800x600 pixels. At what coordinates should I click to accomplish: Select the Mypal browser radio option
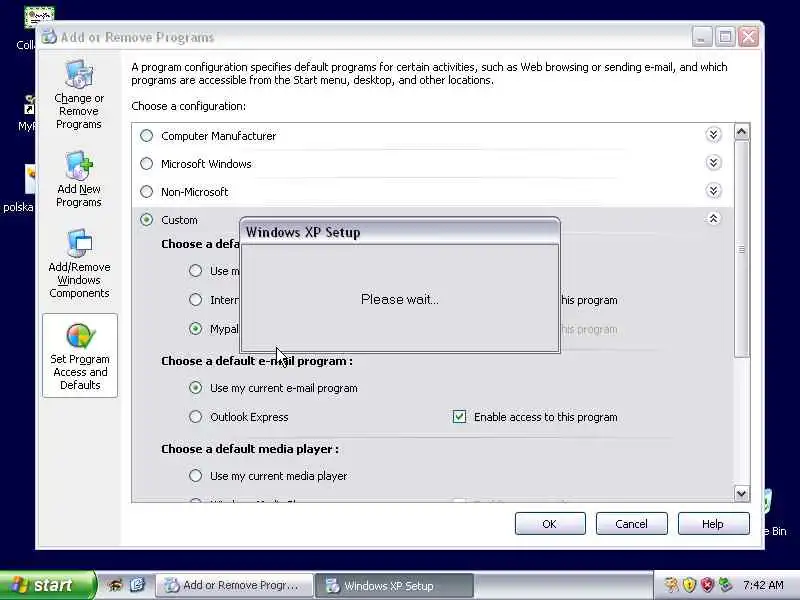tap(195, 329)
